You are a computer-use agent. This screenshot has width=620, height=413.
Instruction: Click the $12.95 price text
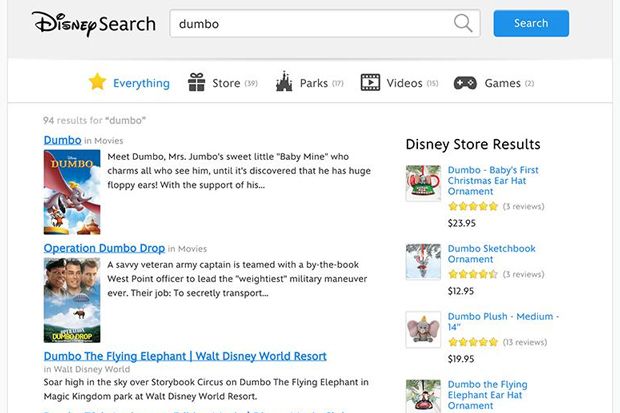tap(461, 291)
